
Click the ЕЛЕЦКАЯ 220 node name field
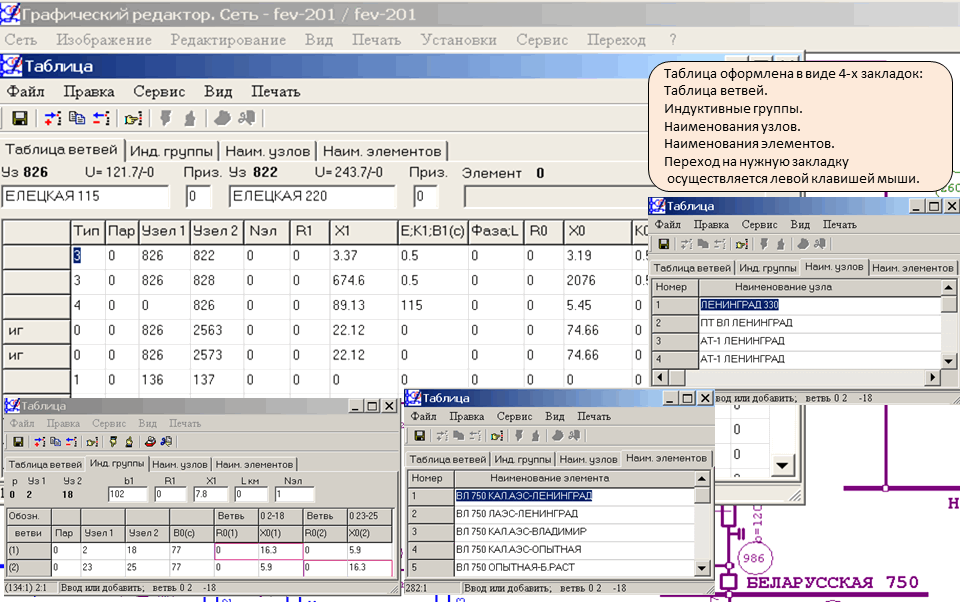[317, 196]
